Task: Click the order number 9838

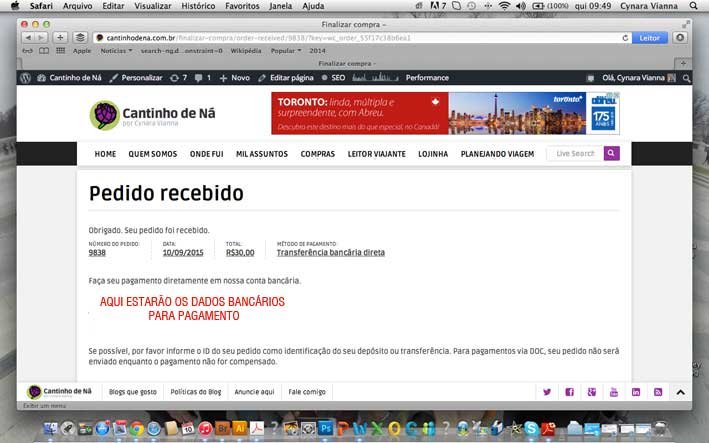Action: (97, 252)
